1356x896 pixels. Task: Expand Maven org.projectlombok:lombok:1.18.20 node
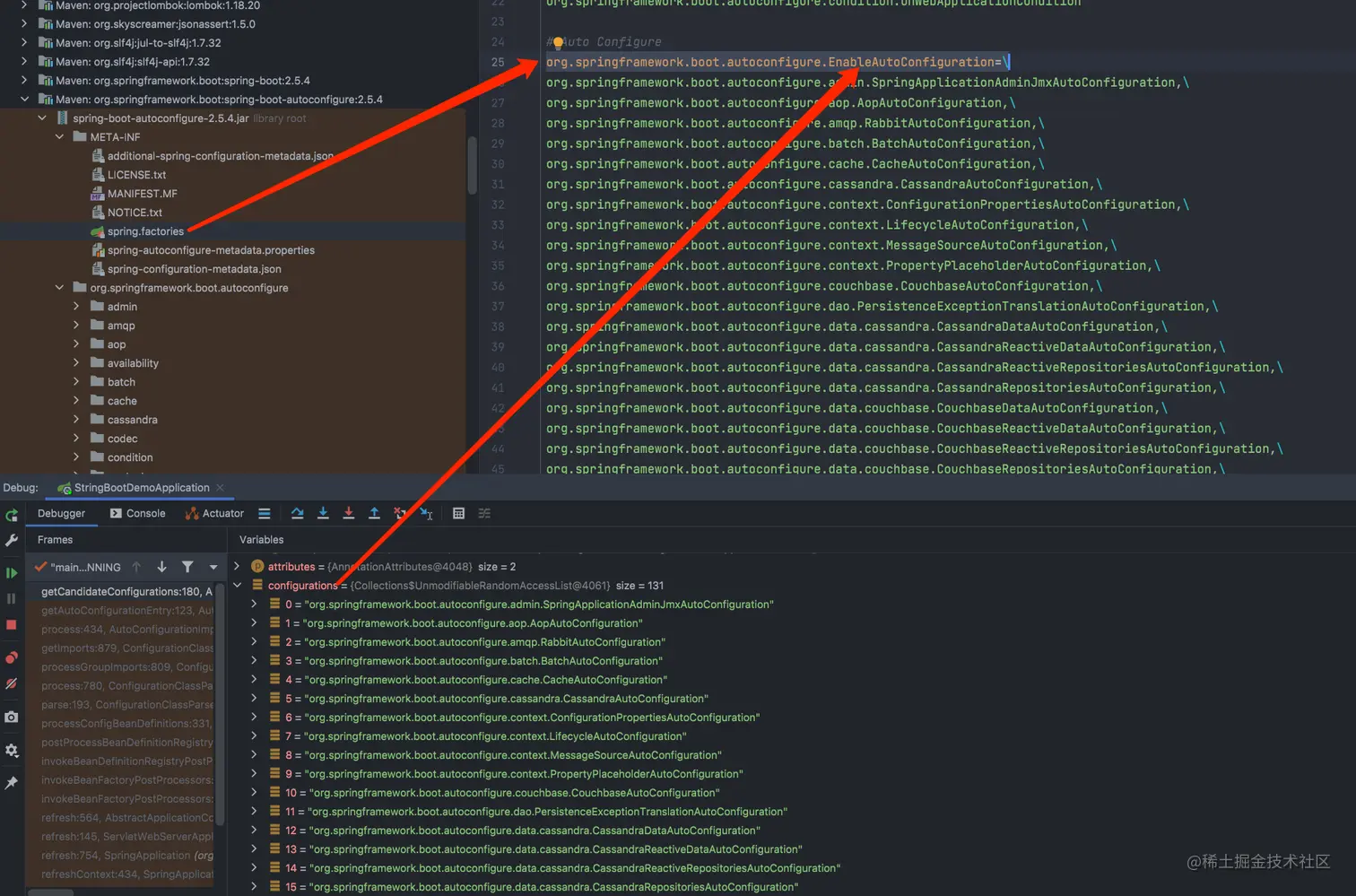(x=24, y=5)
